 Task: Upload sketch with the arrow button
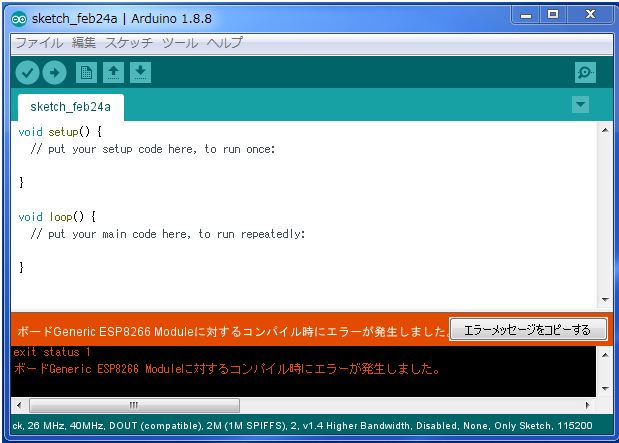tap(54, 73)
